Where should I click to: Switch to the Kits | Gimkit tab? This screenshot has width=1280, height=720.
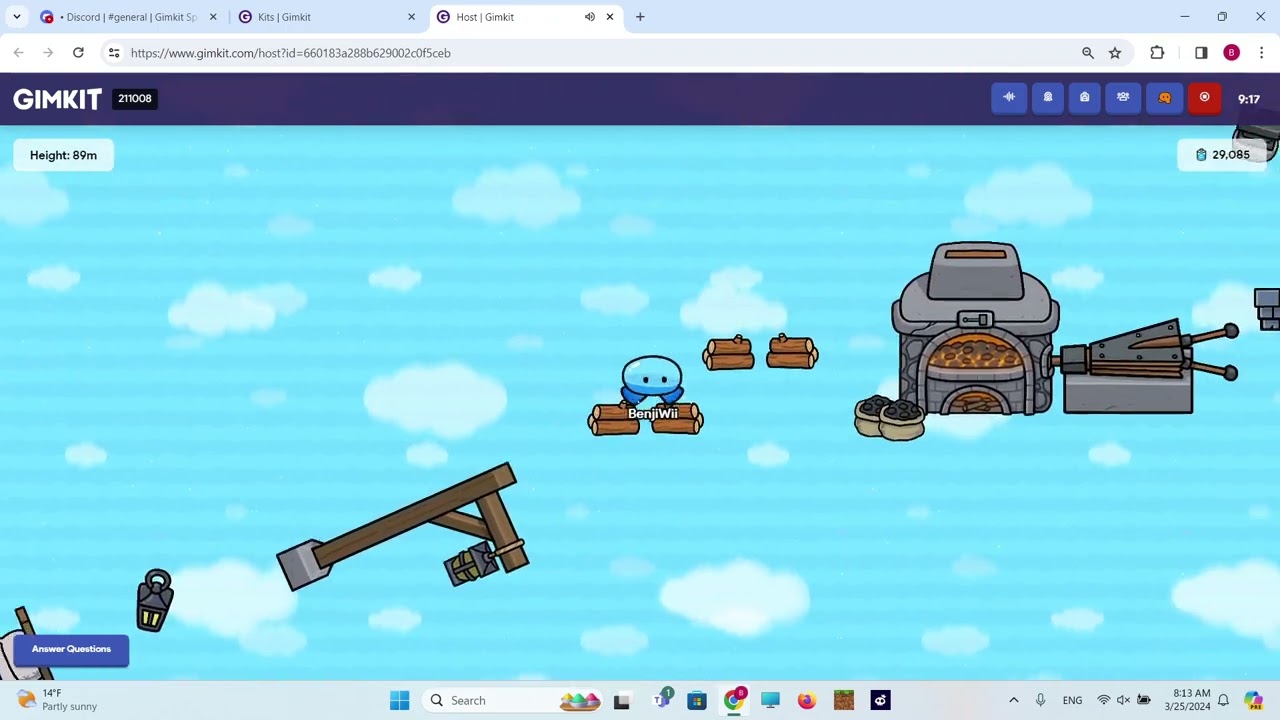pos(325,17)
